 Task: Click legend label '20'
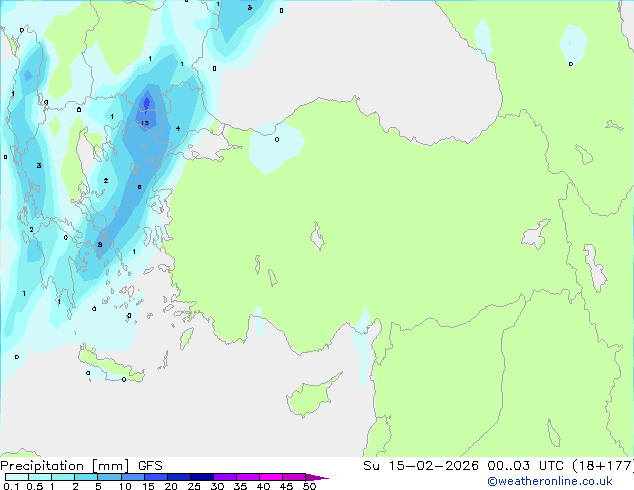[x=171, y=486]
